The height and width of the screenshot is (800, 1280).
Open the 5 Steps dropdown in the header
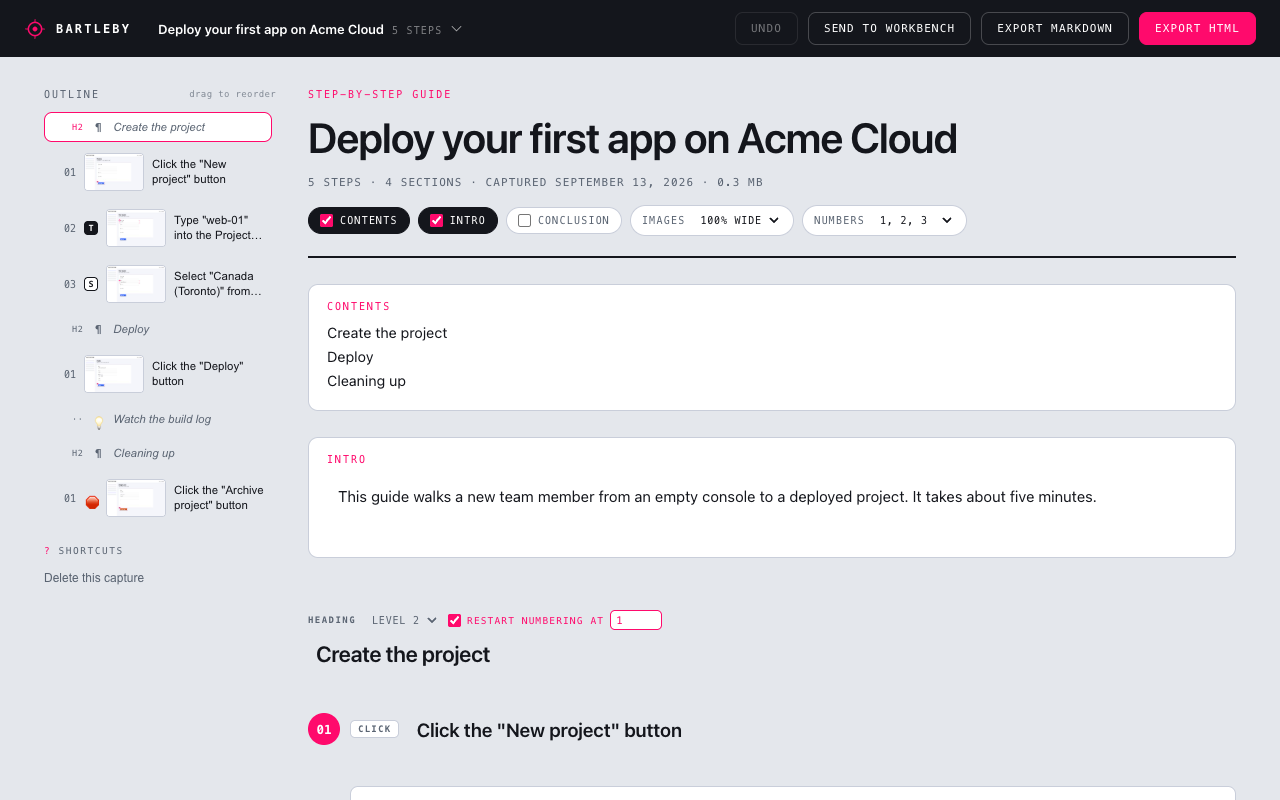pyautogui.click(x=427, y=30)
